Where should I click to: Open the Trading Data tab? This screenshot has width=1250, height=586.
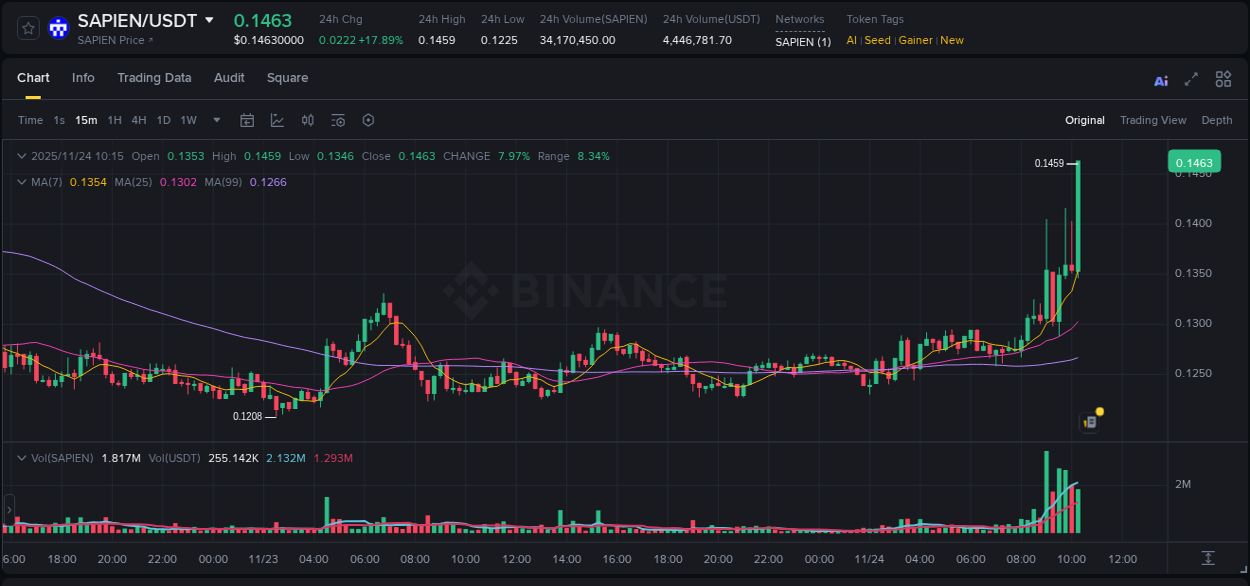click(x=154, y=77)
